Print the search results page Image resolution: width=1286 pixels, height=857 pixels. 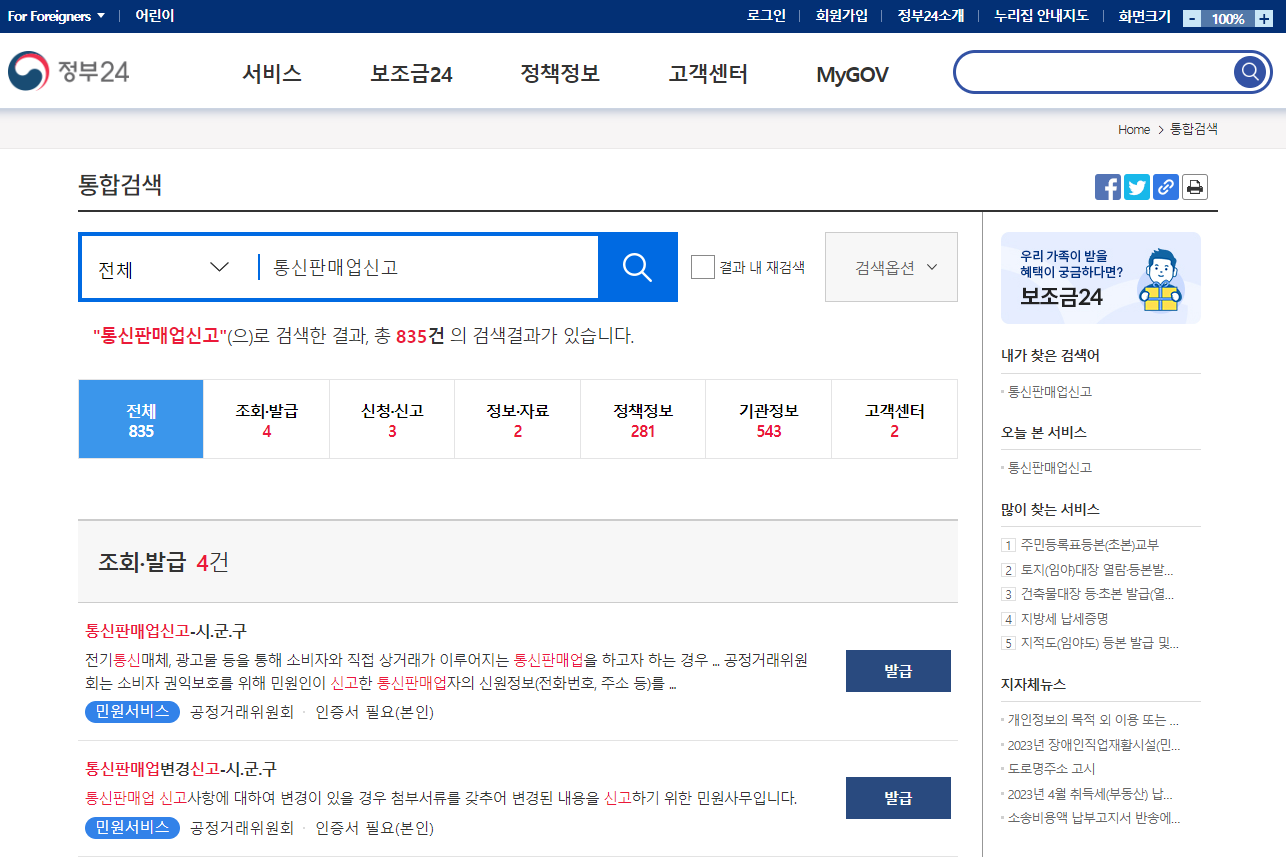(x=1194, y=186)
